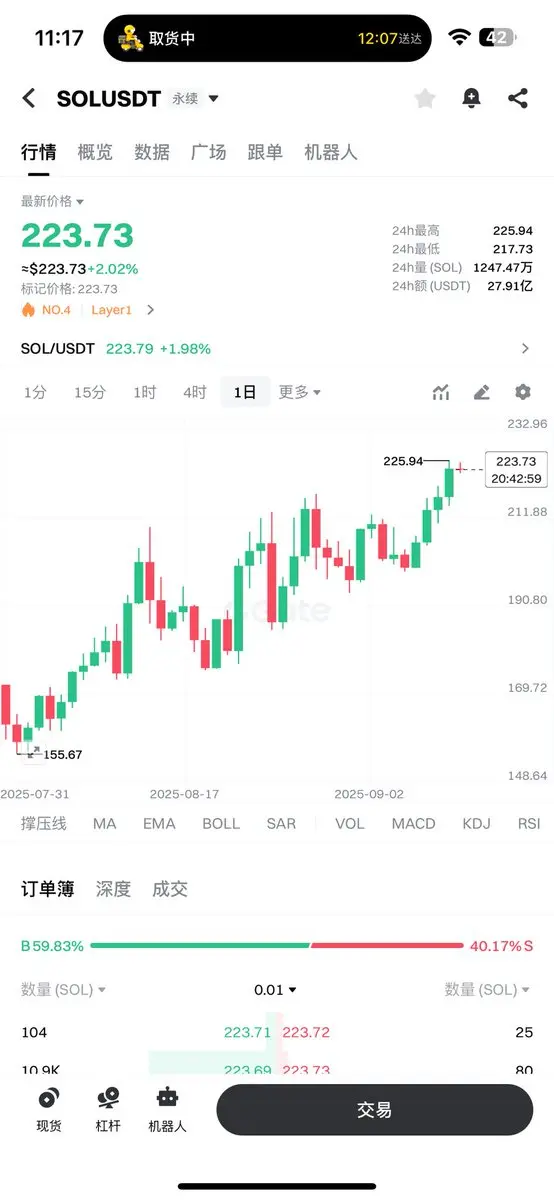
Task: Open chart indicators icon
Action: pos(440,392)
